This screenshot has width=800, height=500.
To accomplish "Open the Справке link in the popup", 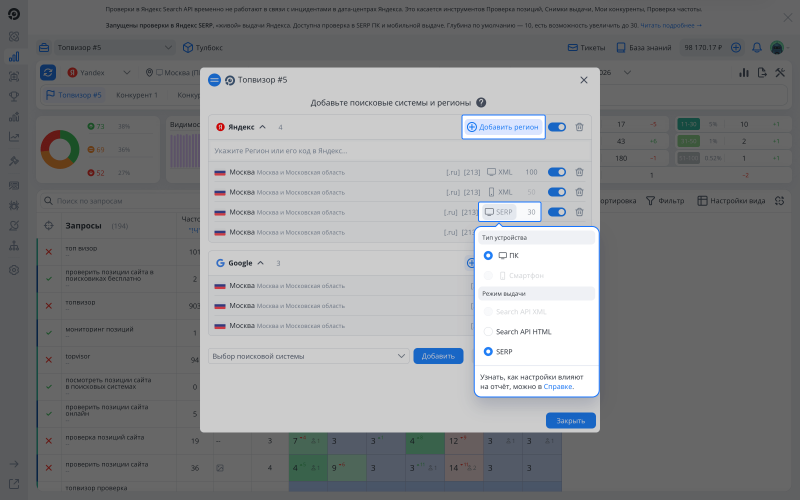I will pos(558,387).
